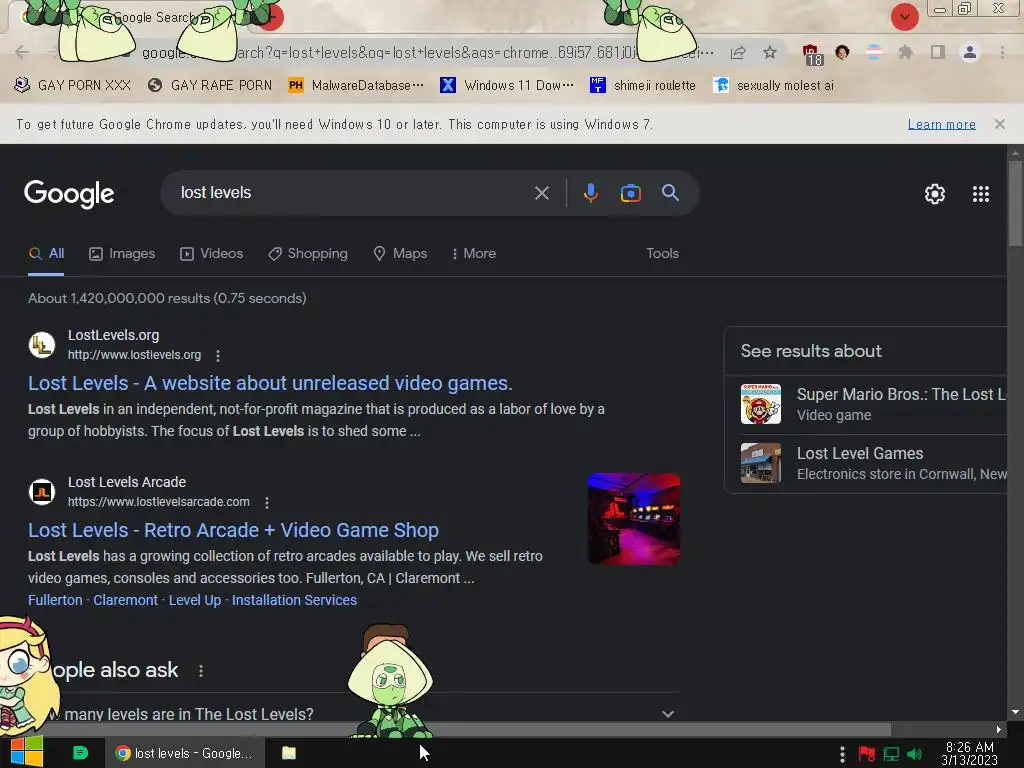The width and height of the screenshot is (1024, 768).
Task: Open the MalwareDatabase bookmark
Action: 356,86
